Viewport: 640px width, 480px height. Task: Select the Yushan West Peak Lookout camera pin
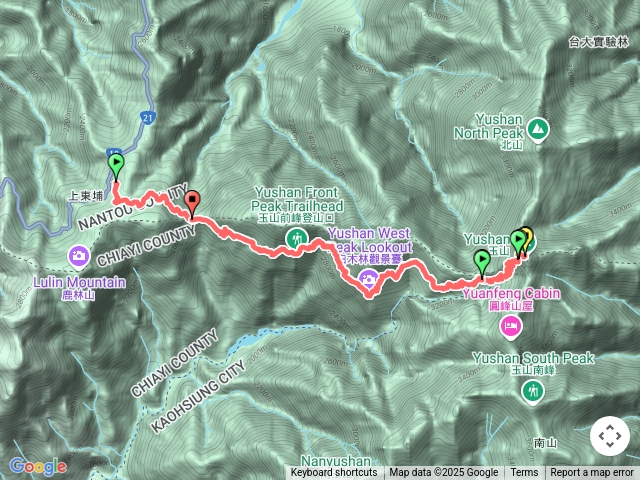point(369,279)
